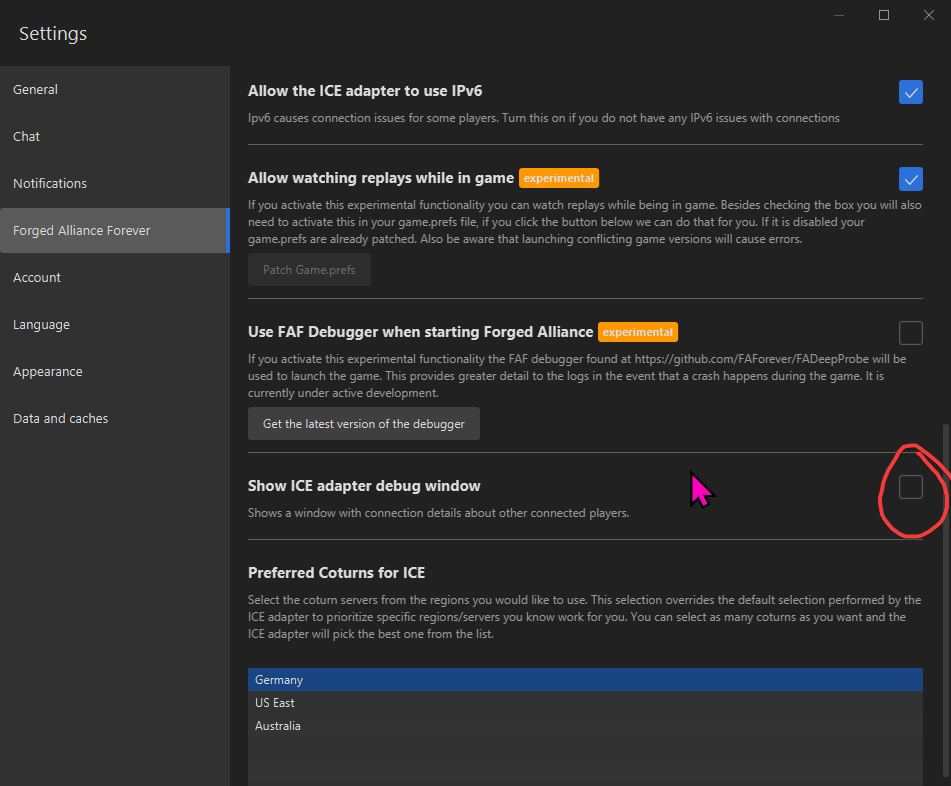Screen dimensions: 951x786
Task: Maximize the Settings window
Action: pyautogui.click(x=884, y=15)
